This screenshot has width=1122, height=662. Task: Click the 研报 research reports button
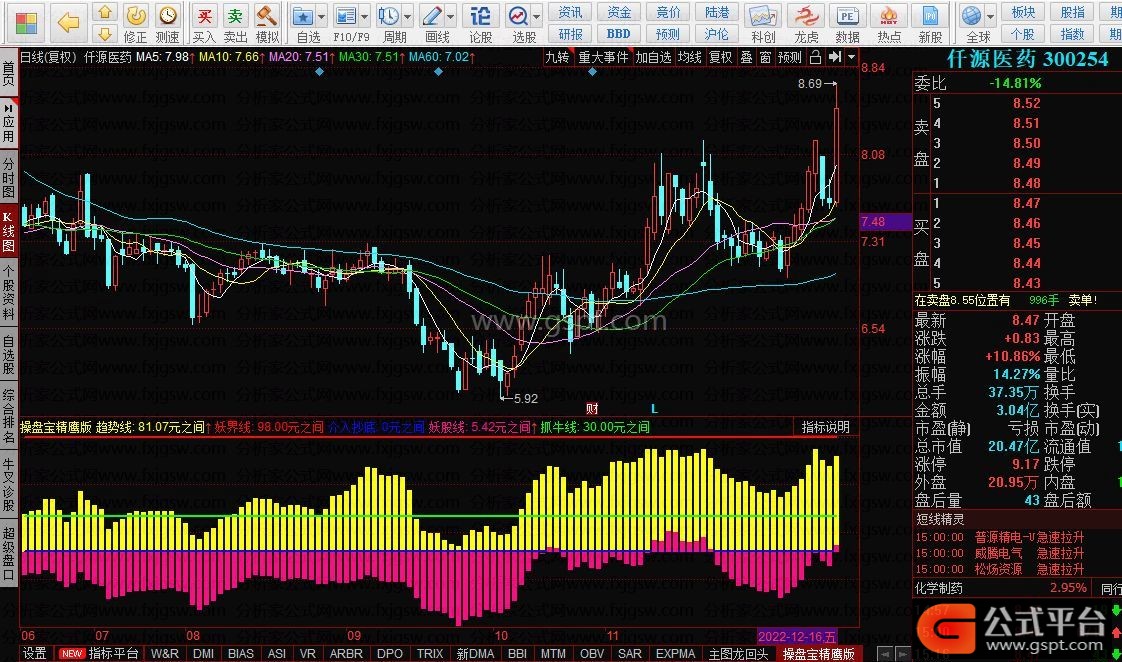pos(570,34)
